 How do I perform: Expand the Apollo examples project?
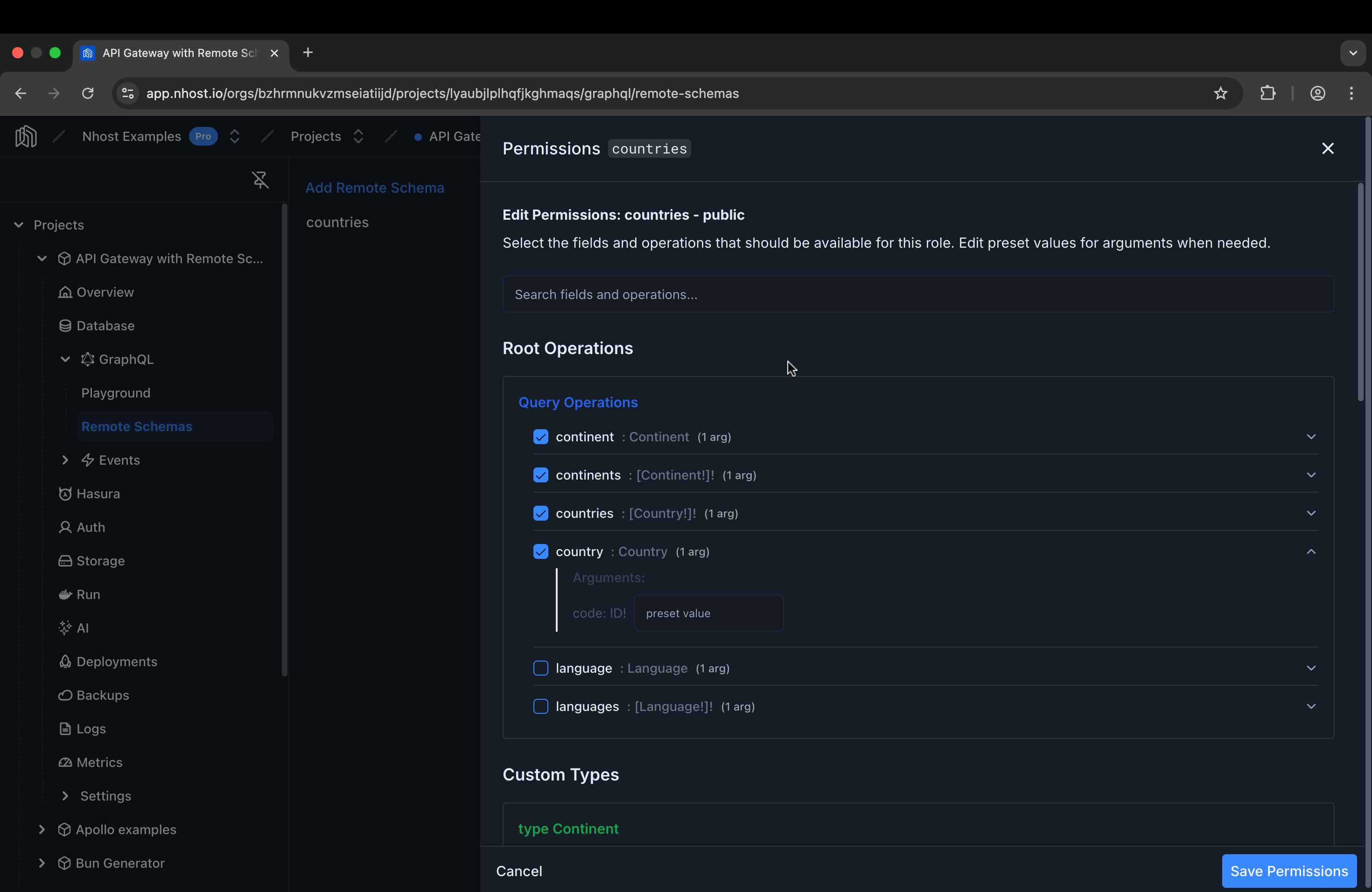point(42,829)
